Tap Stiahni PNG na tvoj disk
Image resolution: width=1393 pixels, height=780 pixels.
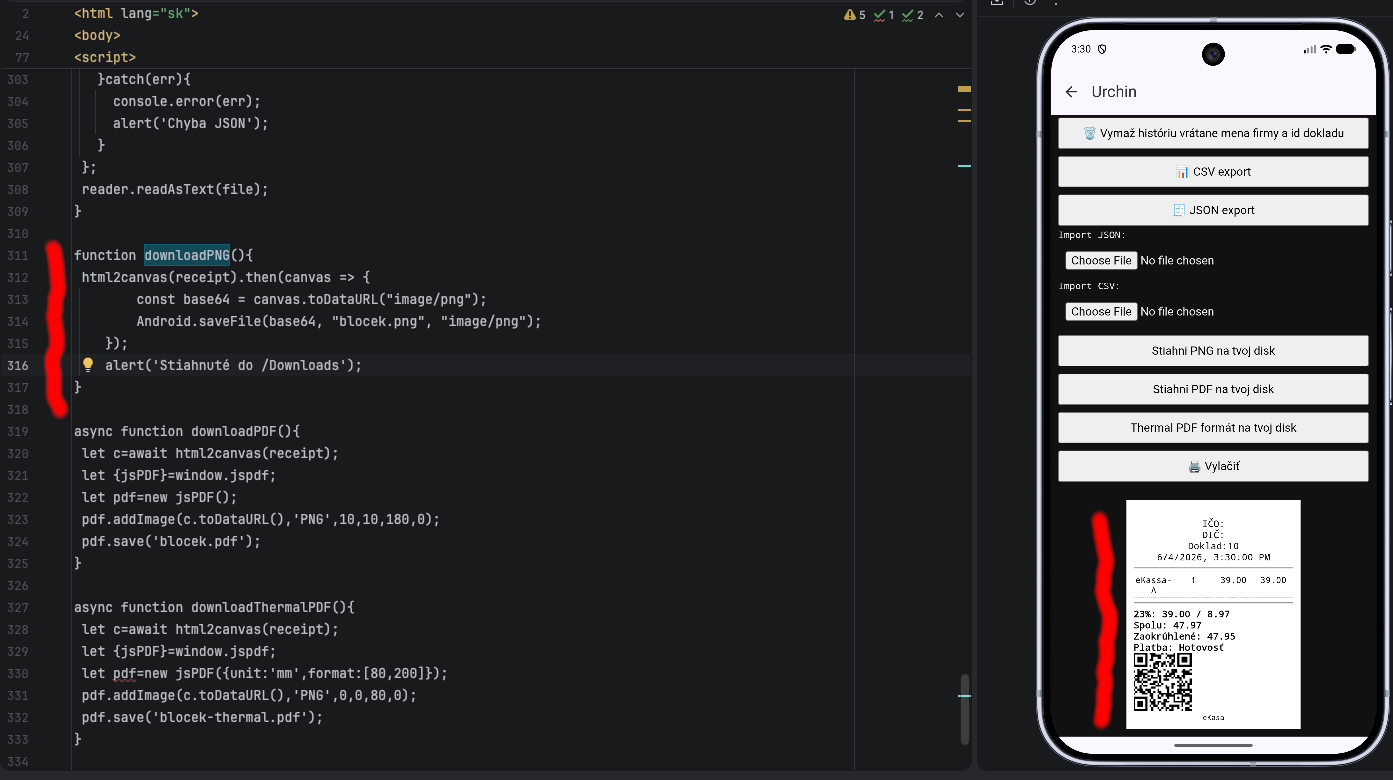1213,351
